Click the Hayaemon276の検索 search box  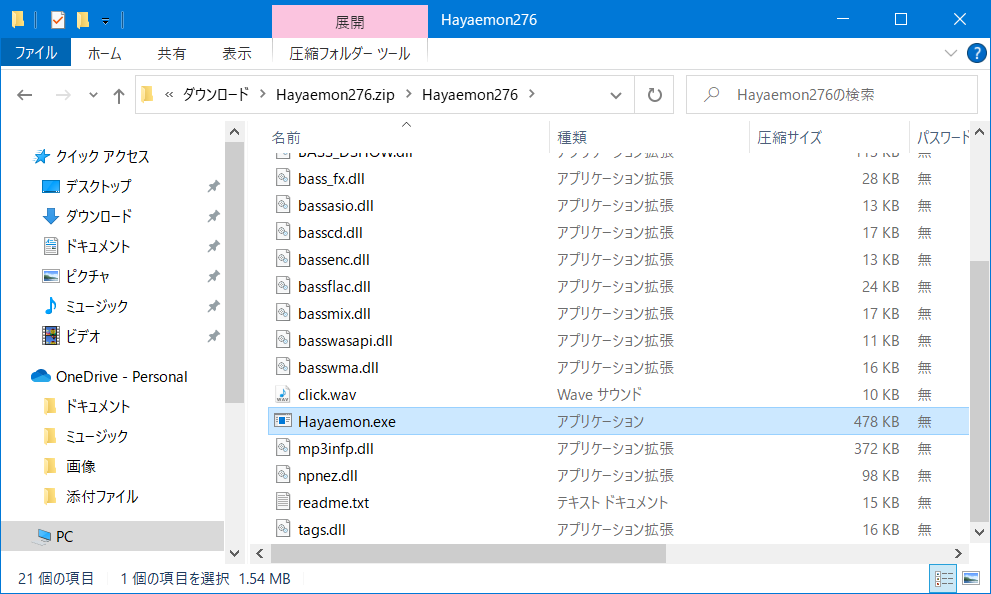tap(832, 95)
